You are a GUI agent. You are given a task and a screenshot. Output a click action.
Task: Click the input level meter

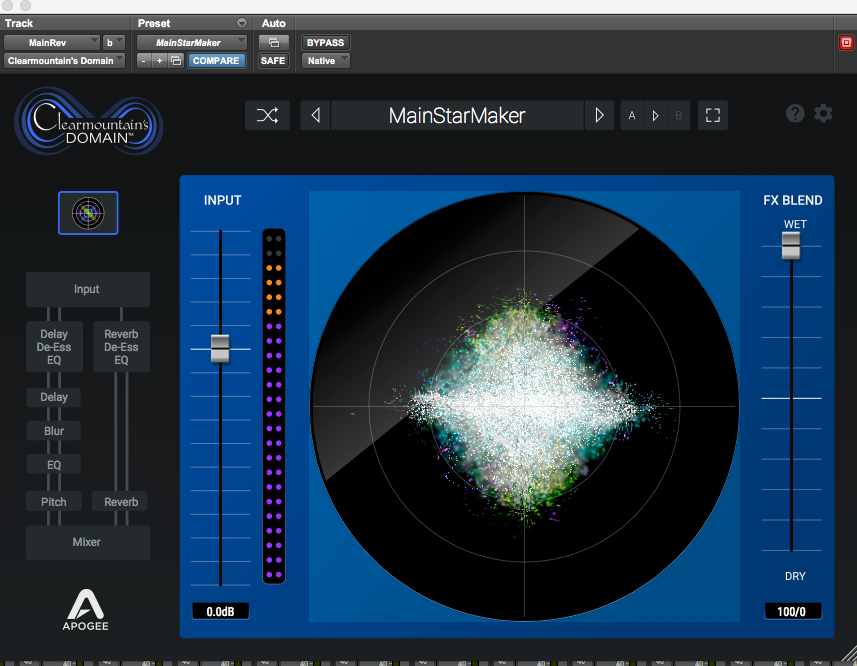click(274, 406)
